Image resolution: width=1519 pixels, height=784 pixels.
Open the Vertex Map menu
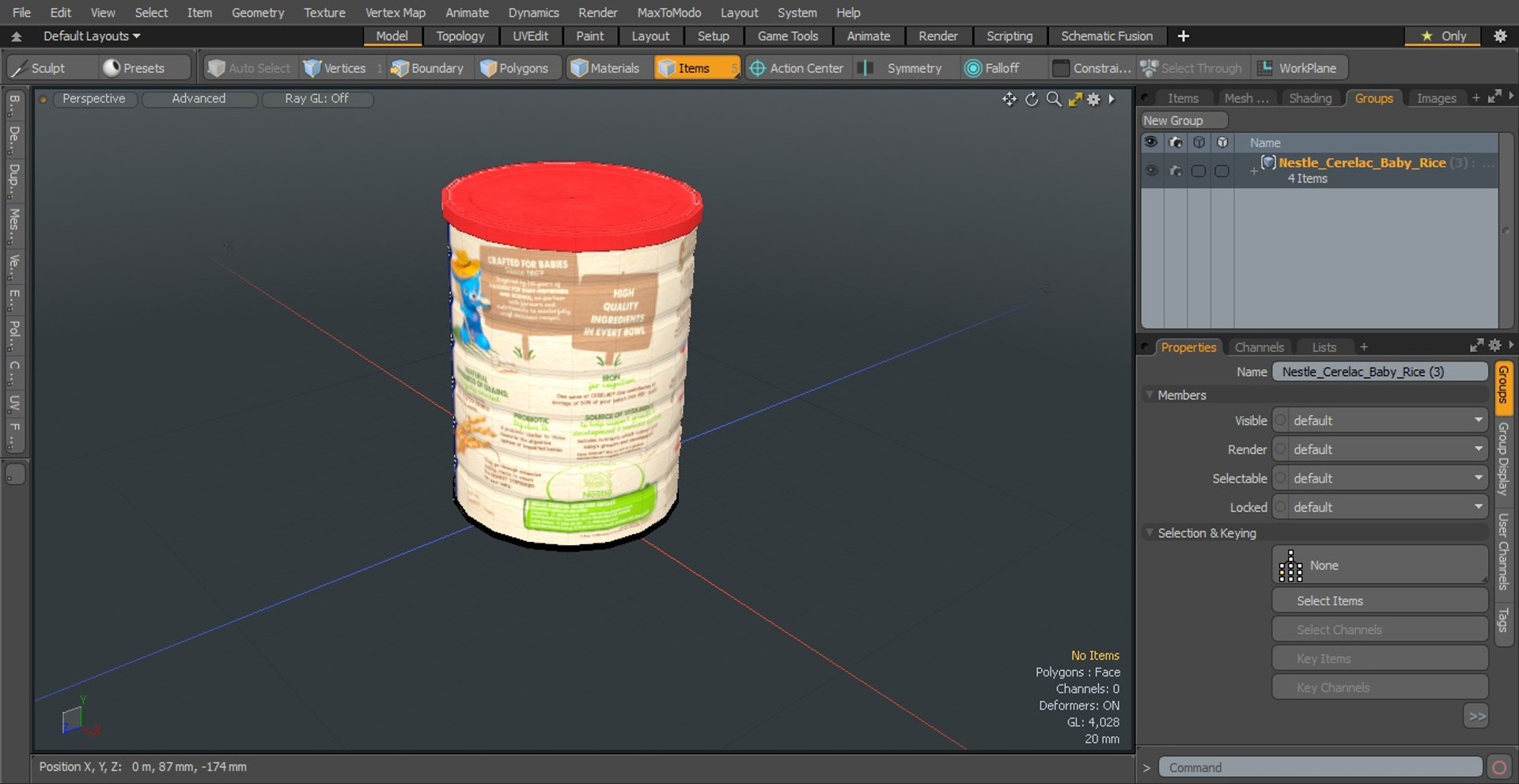point(395,13)
